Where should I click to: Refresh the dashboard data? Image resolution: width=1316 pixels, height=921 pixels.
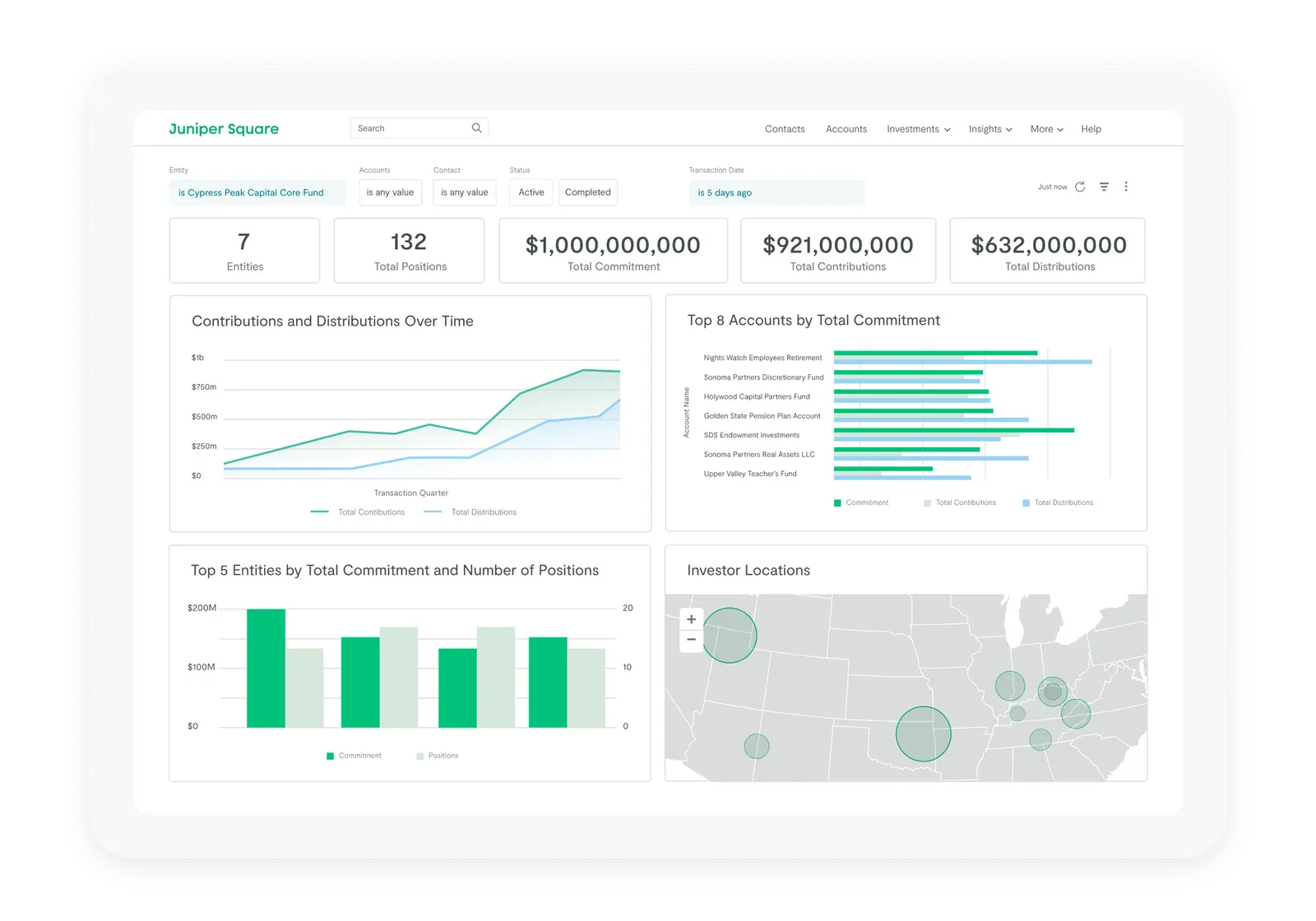1080,187
